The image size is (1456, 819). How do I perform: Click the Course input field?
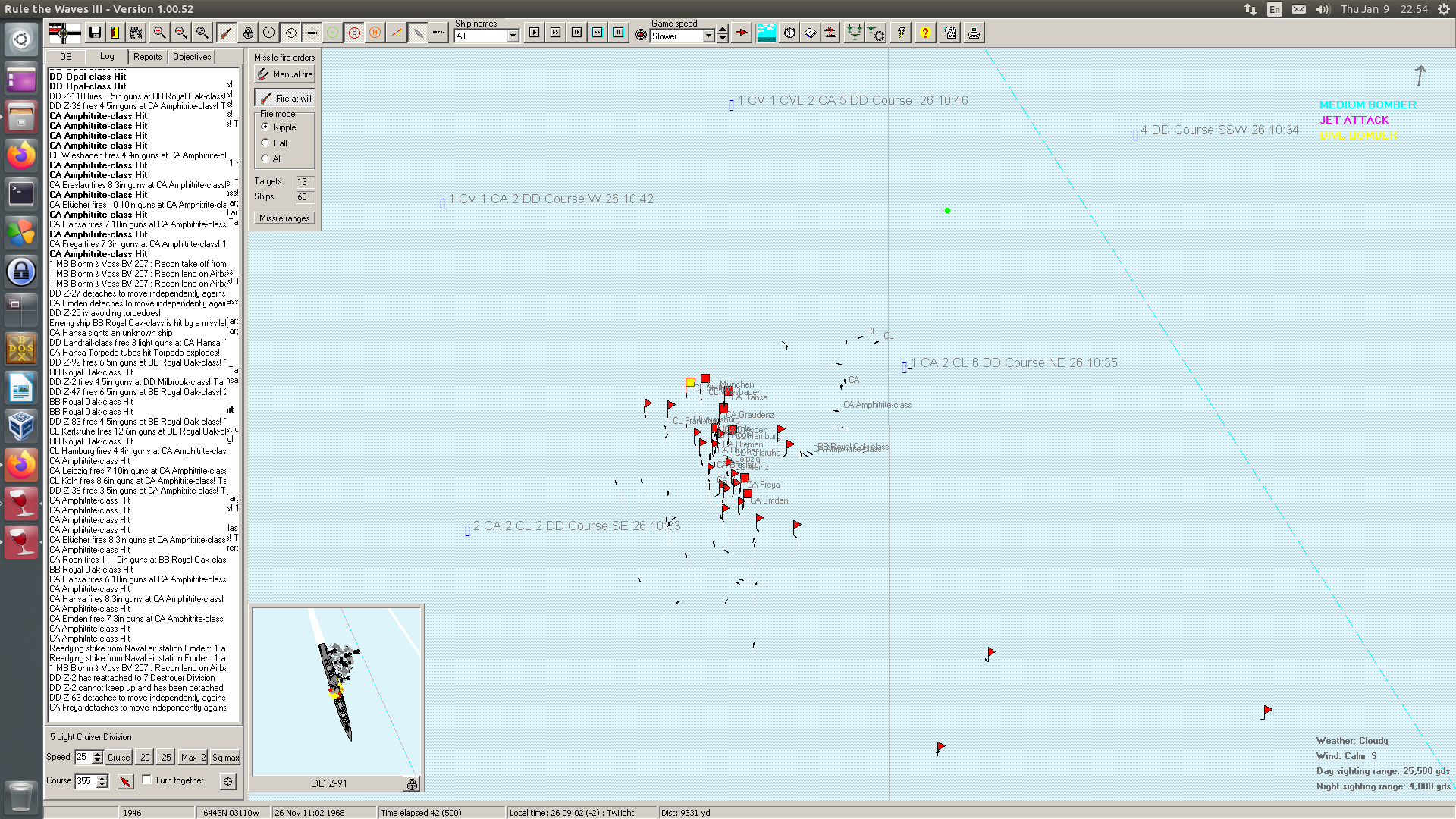(85, 781)
